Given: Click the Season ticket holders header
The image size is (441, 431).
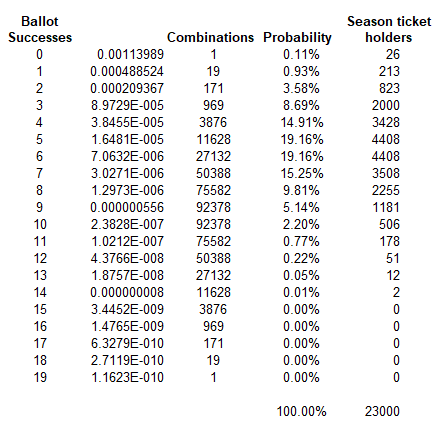Looking at the screenshot, I should [x=389, y=29].
